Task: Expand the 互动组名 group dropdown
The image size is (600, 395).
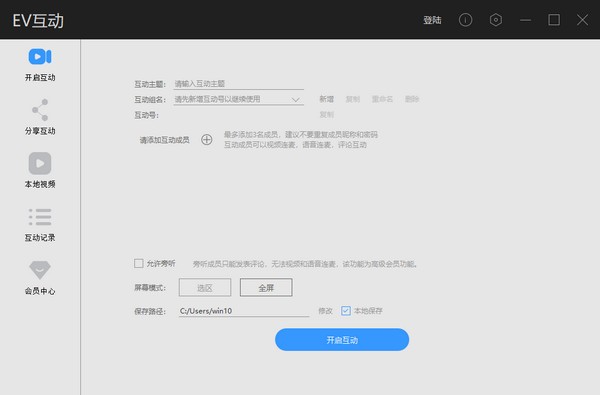Action: 238,100
